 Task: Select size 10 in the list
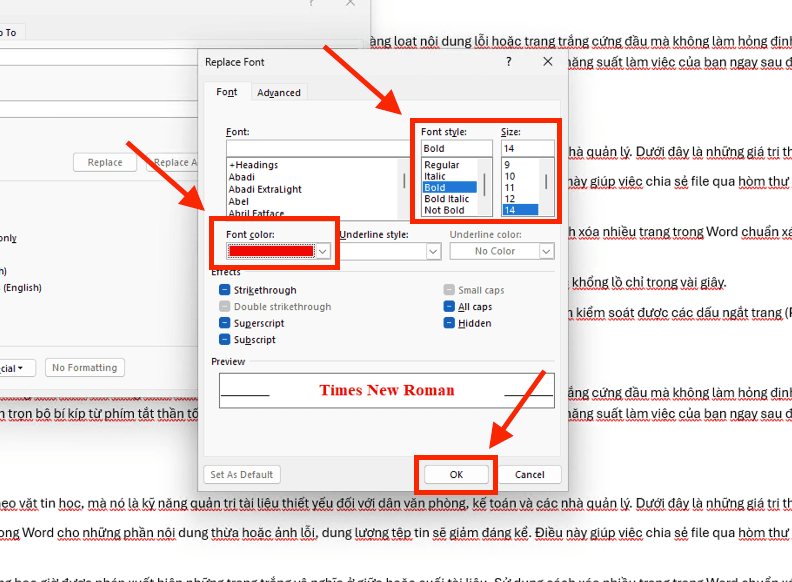pos(510,176)
